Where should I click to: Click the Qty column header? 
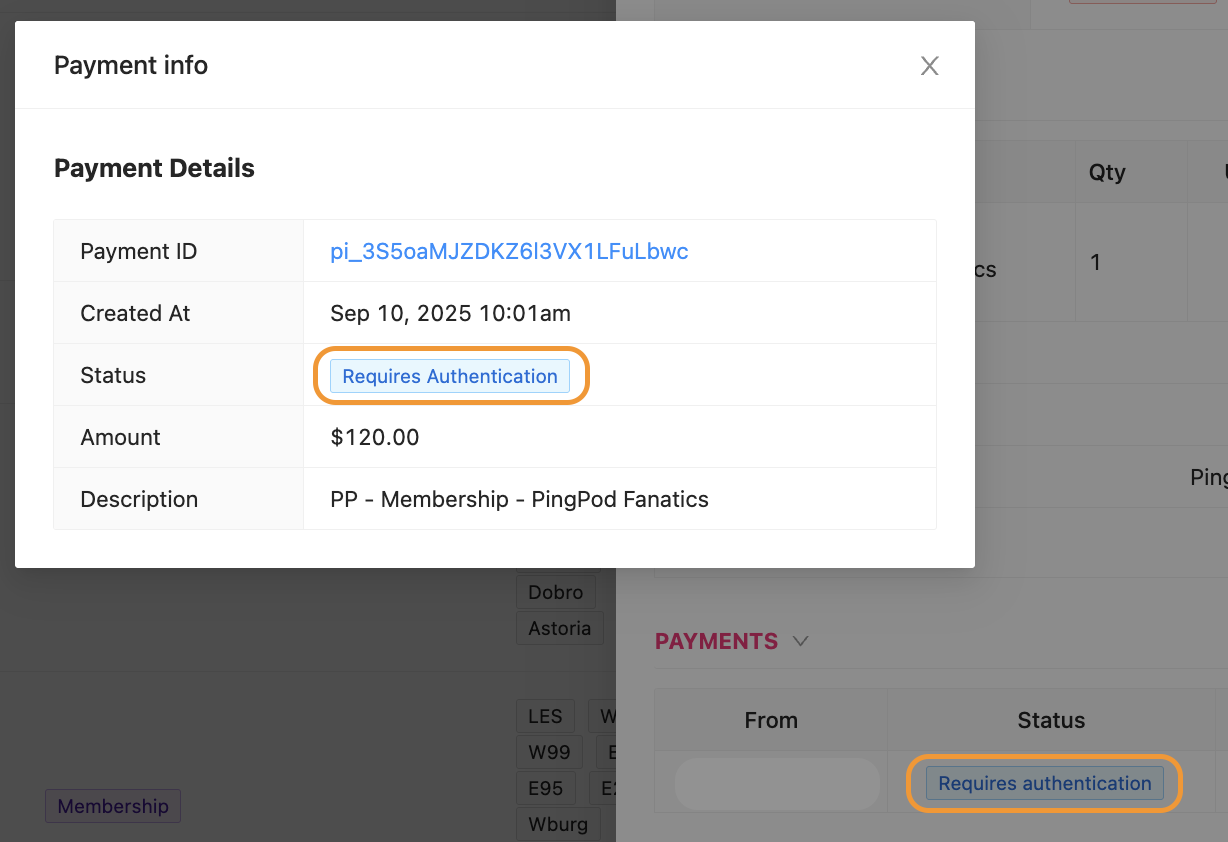pyautogui.click(x=1107, y=172)
